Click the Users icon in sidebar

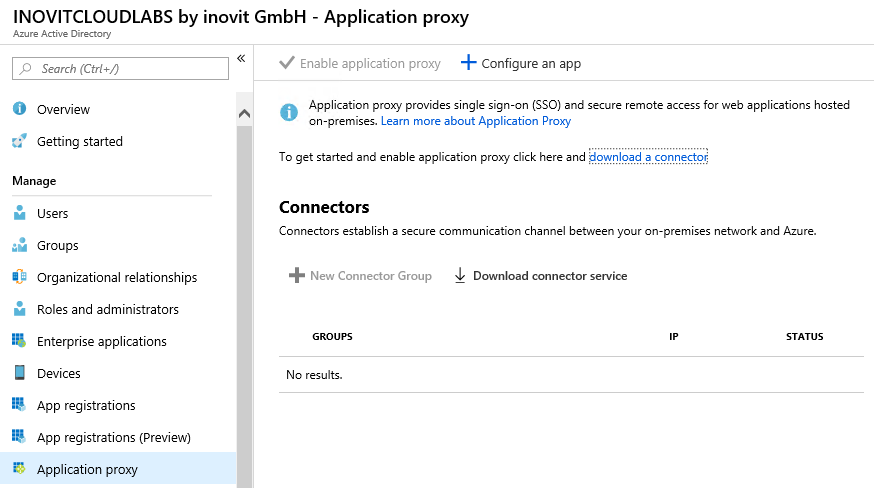pos(20,213)
